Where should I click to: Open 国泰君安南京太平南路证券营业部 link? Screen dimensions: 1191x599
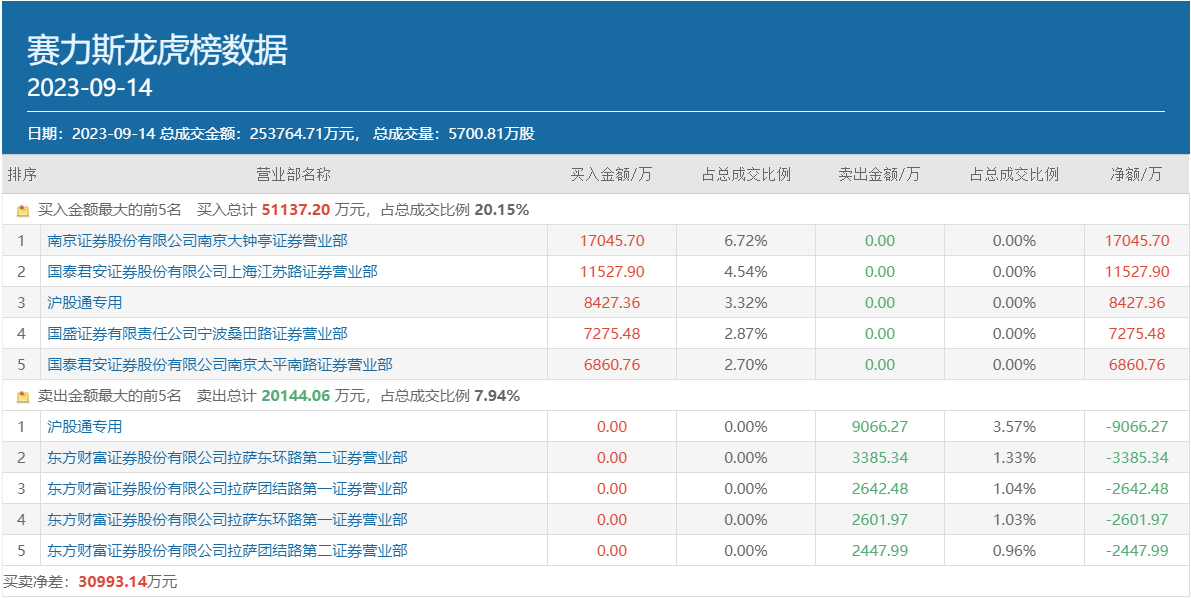pyautogui.click(x=220, y=365)
